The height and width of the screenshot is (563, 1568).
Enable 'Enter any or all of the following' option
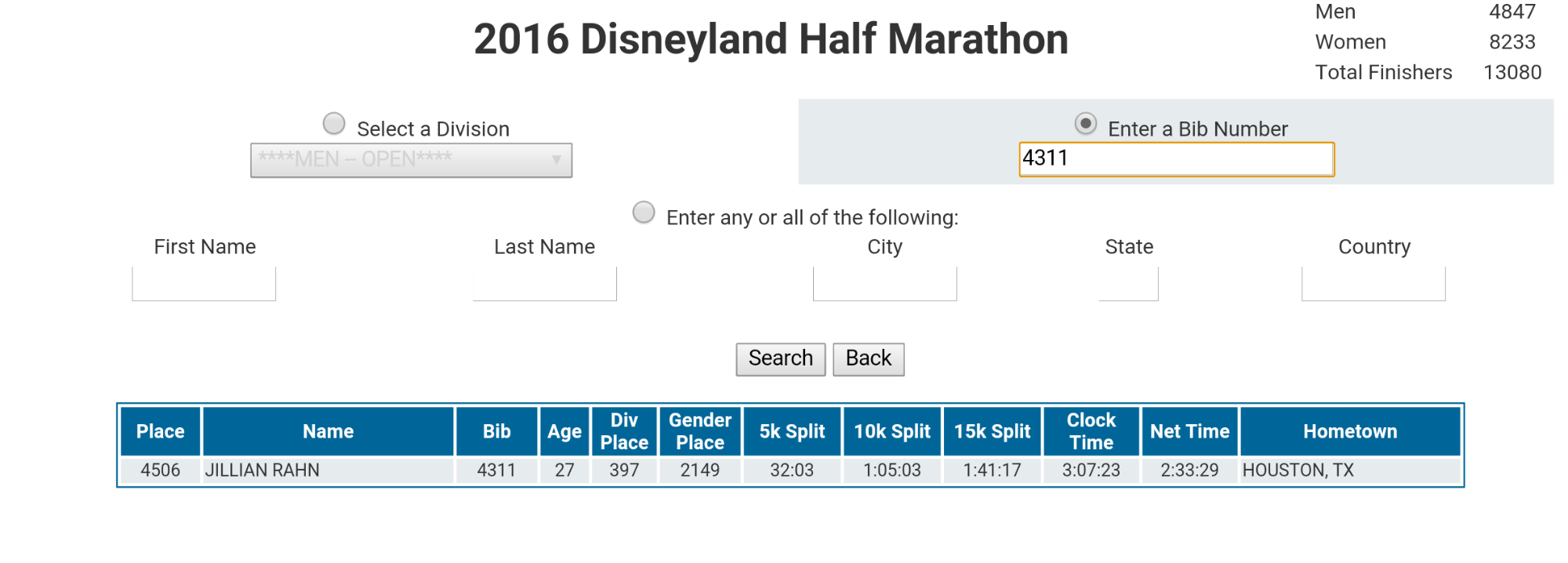pyautogui.click(x=644, y=212)
